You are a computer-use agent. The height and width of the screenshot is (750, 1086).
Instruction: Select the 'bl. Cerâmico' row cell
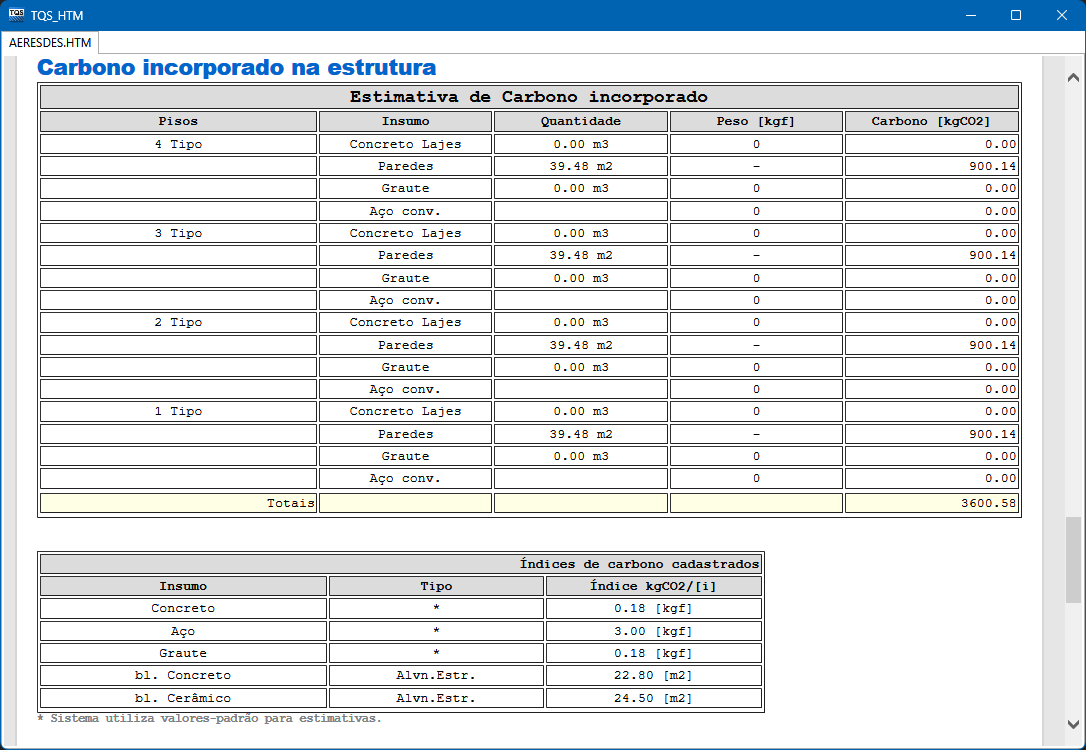[x=183, y=698]
